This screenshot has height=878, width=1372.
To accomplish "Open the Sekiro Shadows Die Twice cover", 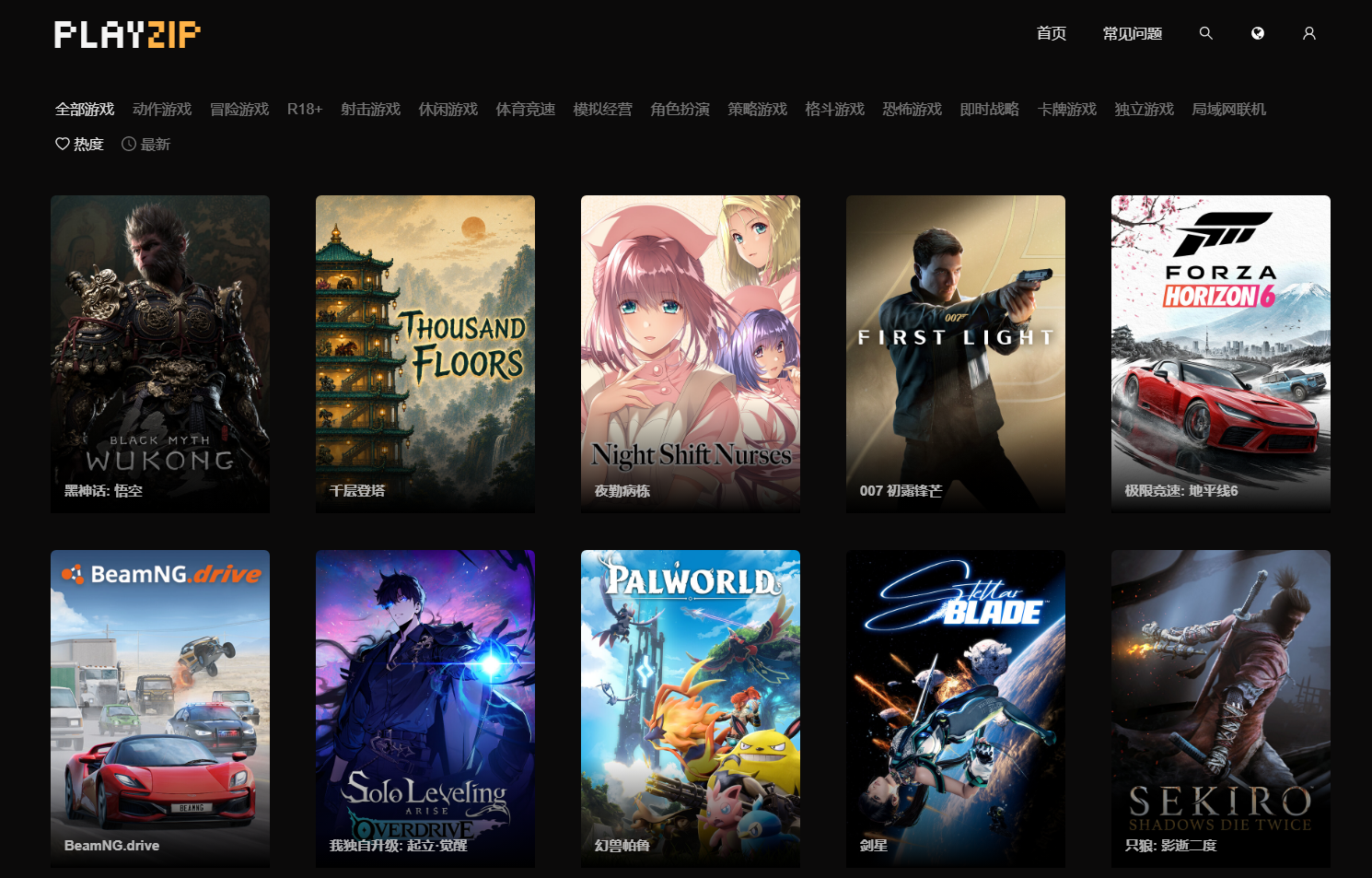I will tap(1221, 708).
